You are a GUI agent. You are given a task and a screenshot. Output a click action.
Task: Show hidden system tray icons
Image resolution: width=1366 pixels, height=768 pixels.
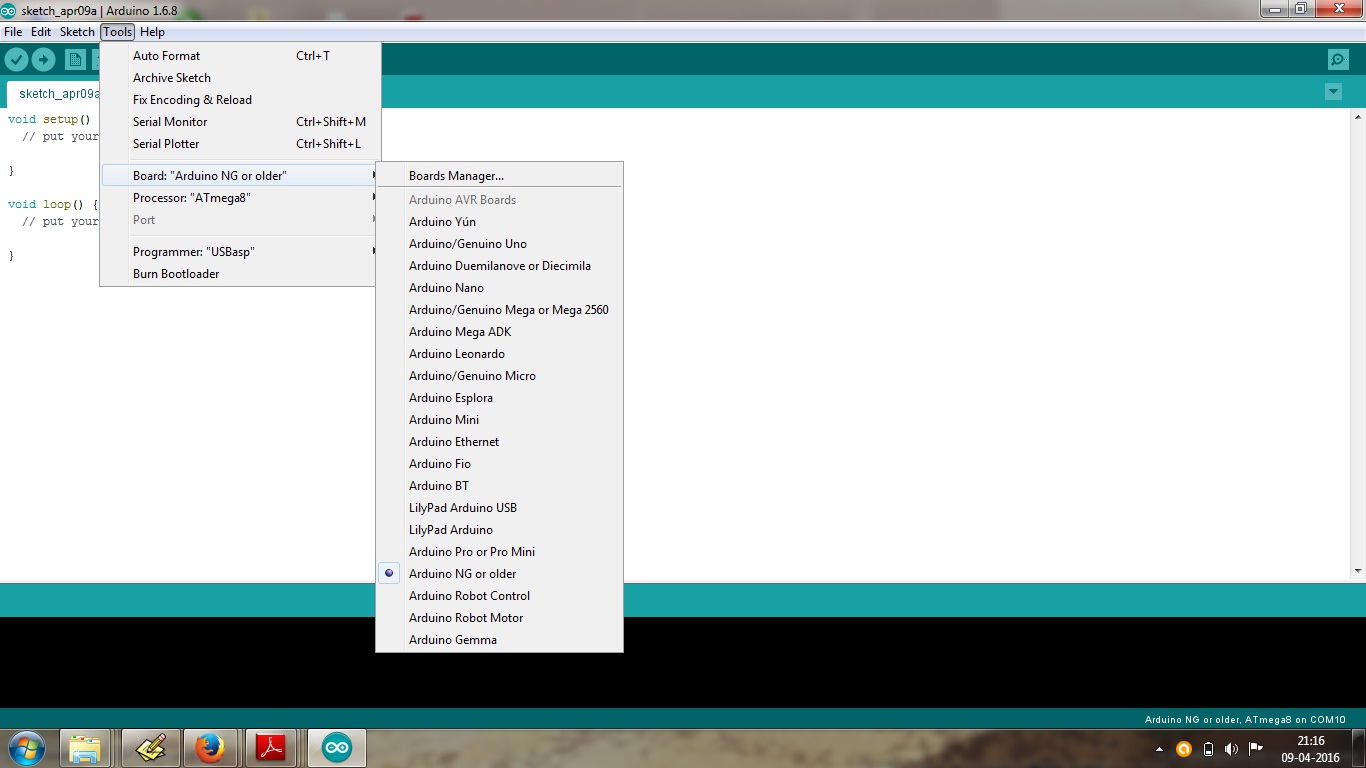click(1159, 748)
